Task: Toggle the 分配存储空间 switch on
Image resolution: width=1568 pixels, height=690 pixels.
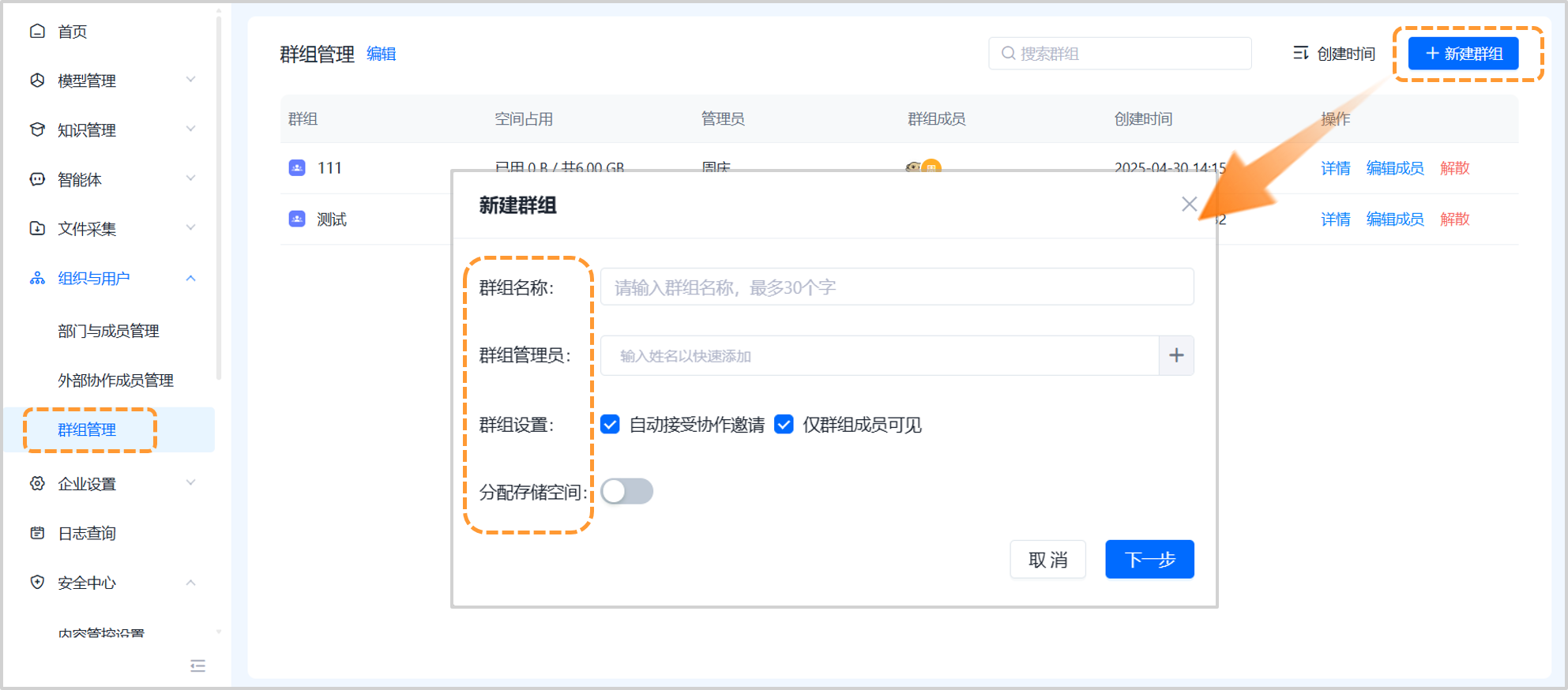Action: [627, 491]
